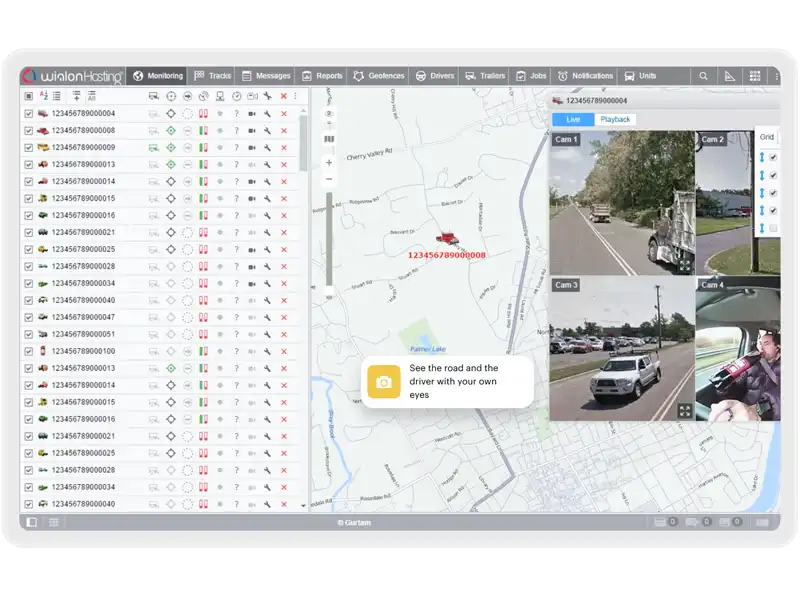Uncheck the checkbox for unit 123456789000051
The image size is (800, 600).
tap(29, 334)
